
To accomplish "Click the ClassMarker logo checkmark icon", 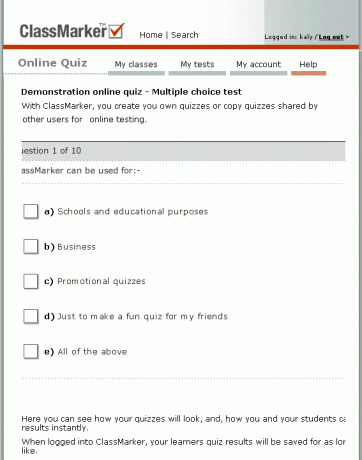I will 116,31.
